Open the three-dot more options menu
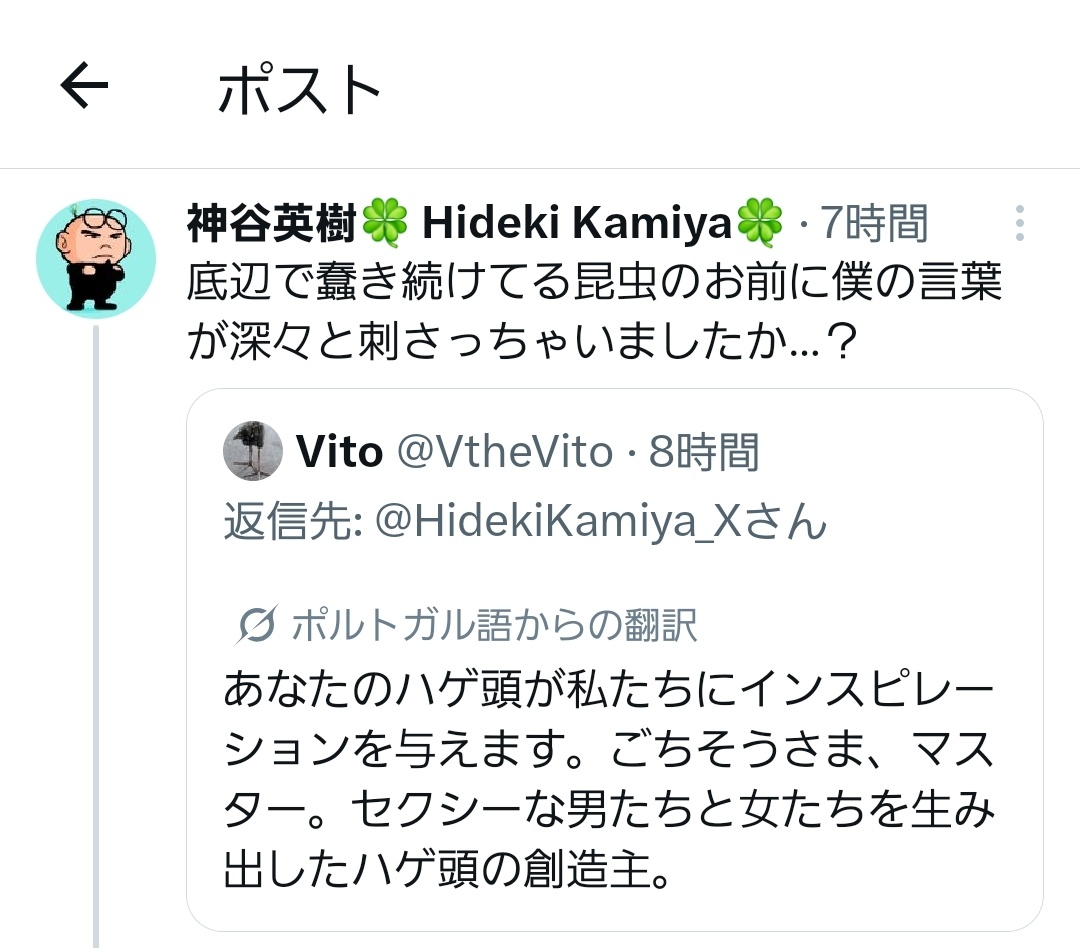The height and width of the screenshot is (948, 1080). pos(1019,223)
